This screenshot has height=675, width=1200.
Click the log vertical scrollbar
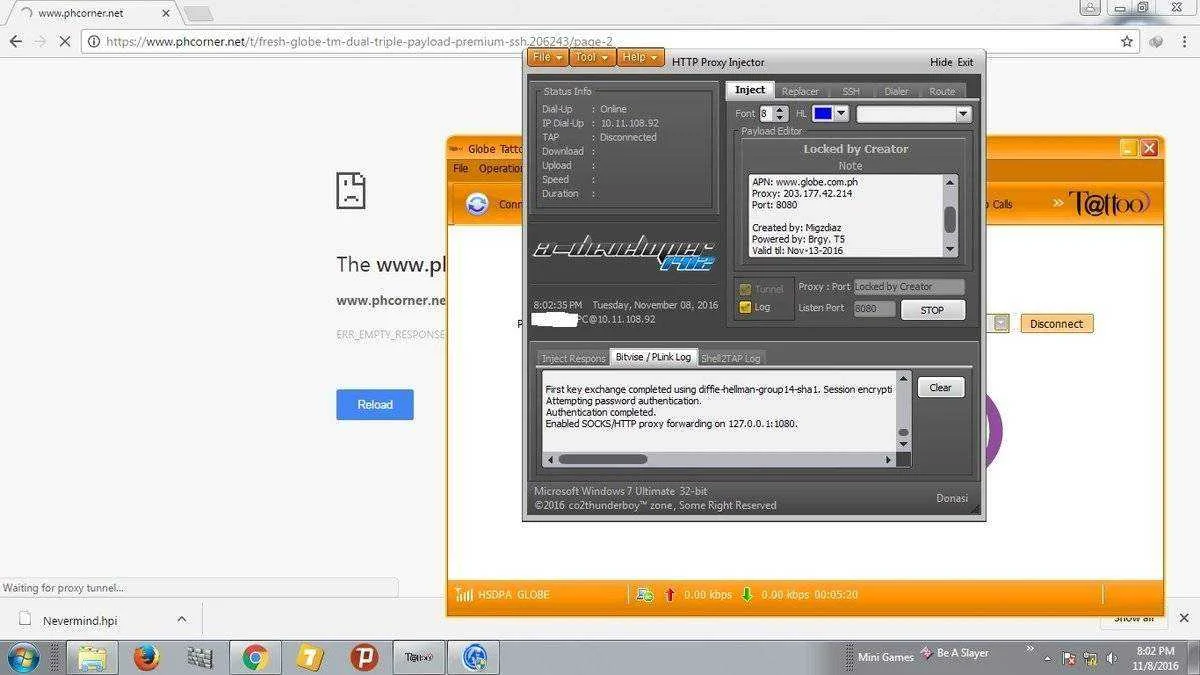(903, 411)
